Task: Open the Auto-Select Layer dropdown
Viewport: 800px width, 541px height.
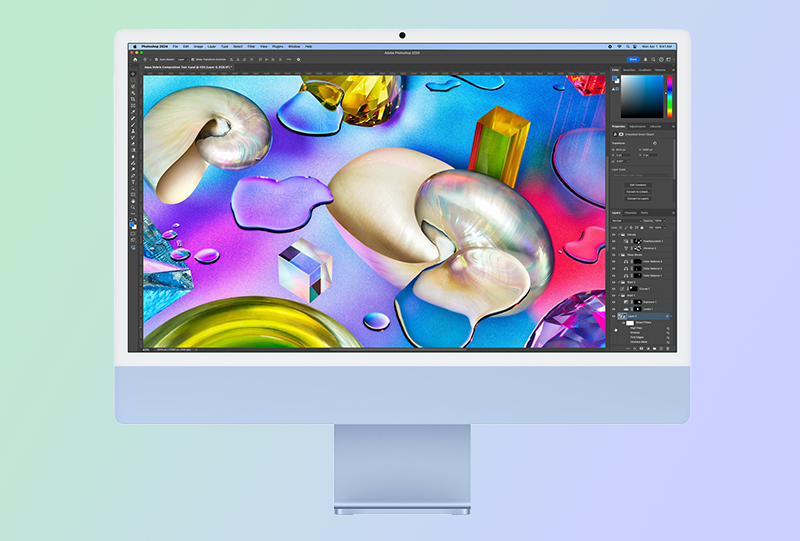Action: click(183, 60)
